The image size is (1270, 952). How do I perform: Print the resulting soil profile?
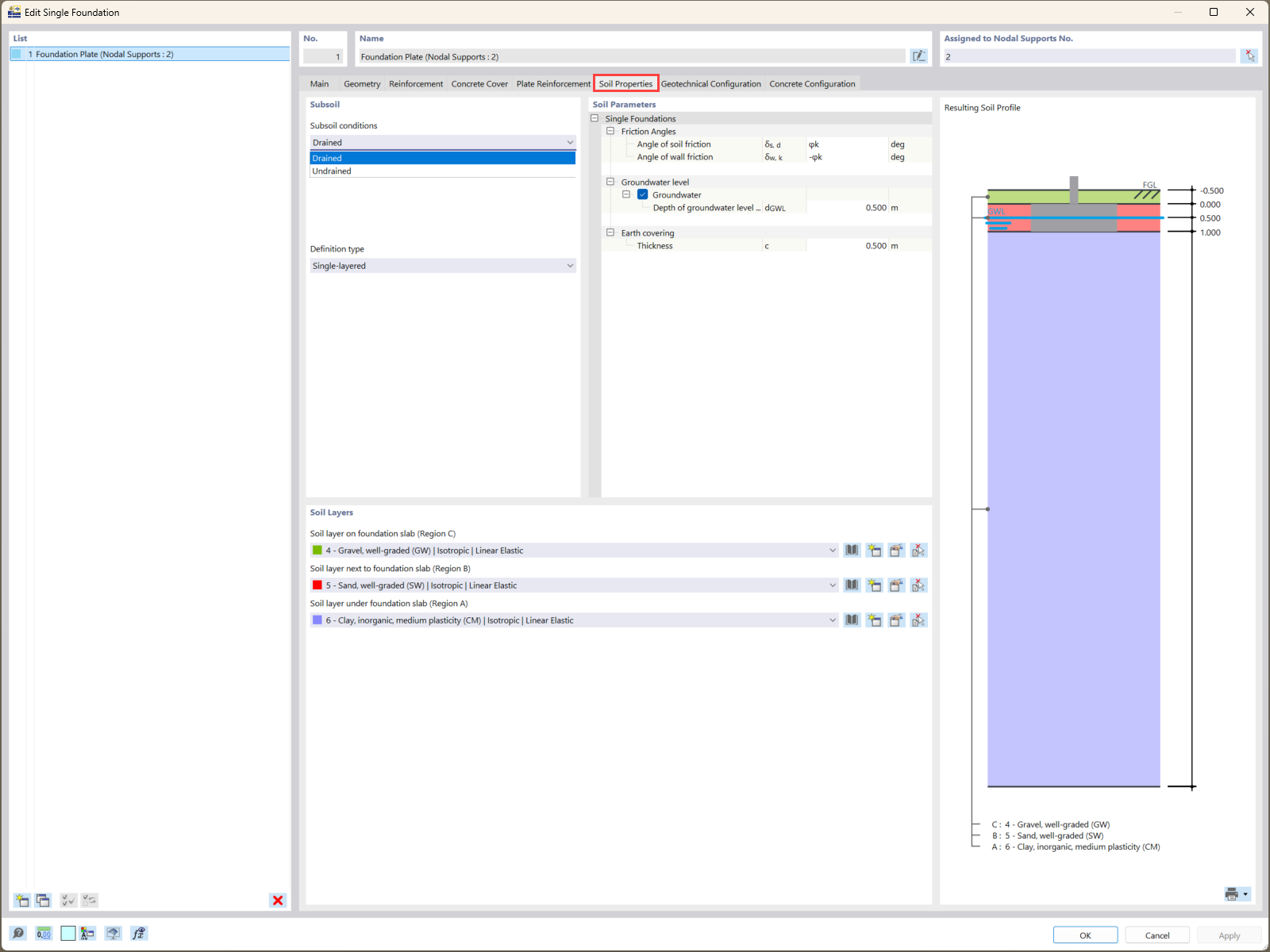tap(1233, 893)
